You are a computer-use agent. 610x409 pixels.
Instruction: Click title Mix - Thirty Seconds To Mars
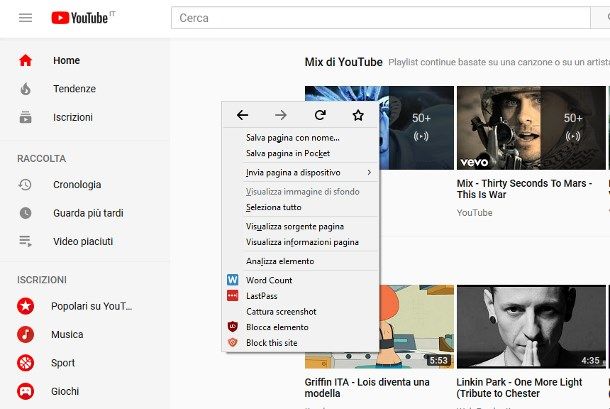coord(524,189)
